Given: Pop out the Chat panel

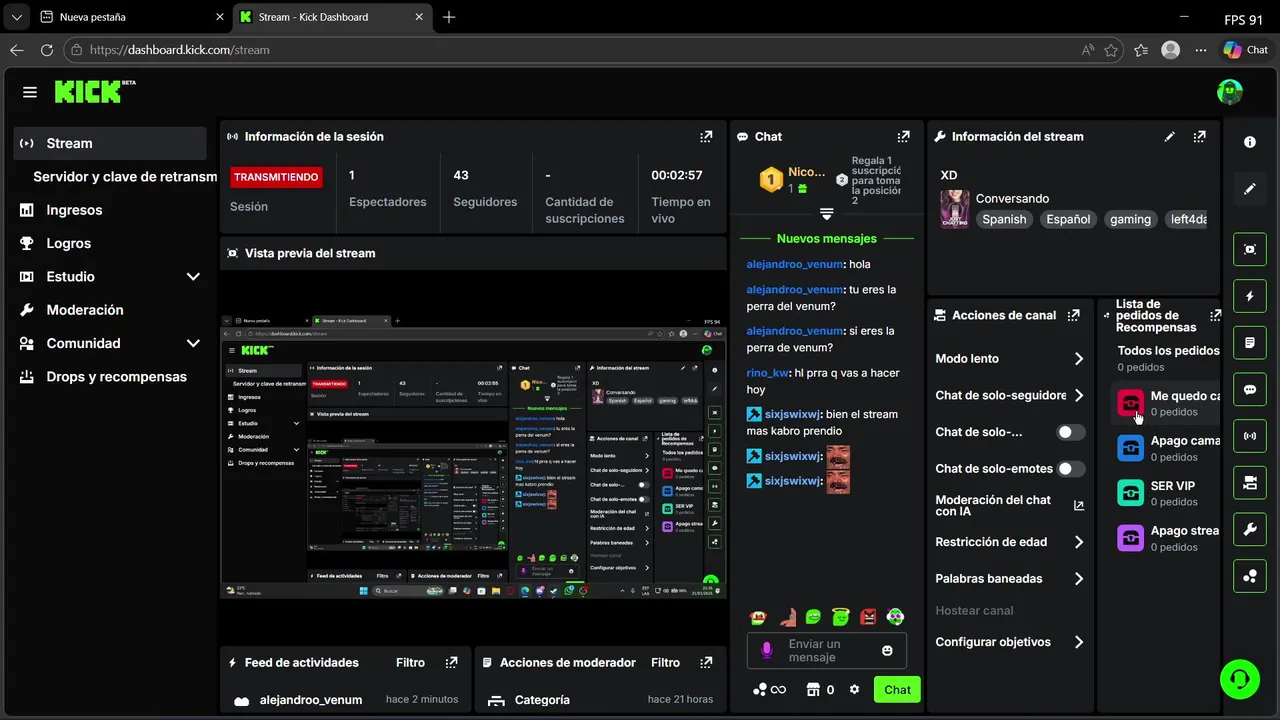Looking at the screenshot, I should point(904,137).
